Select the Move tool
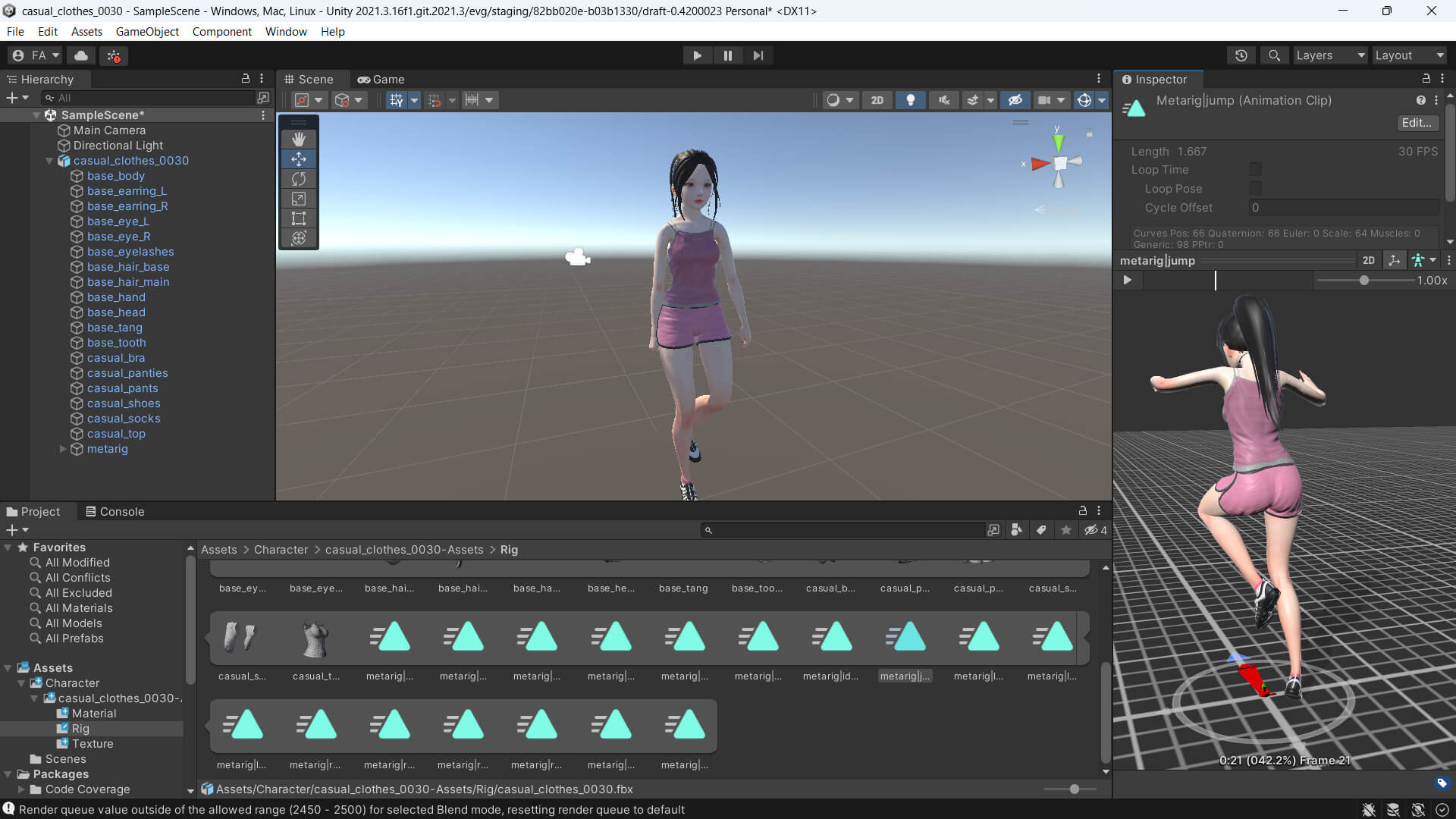Image resolution: width=1456 pixels, height=819 pixels. click(299, 158)
